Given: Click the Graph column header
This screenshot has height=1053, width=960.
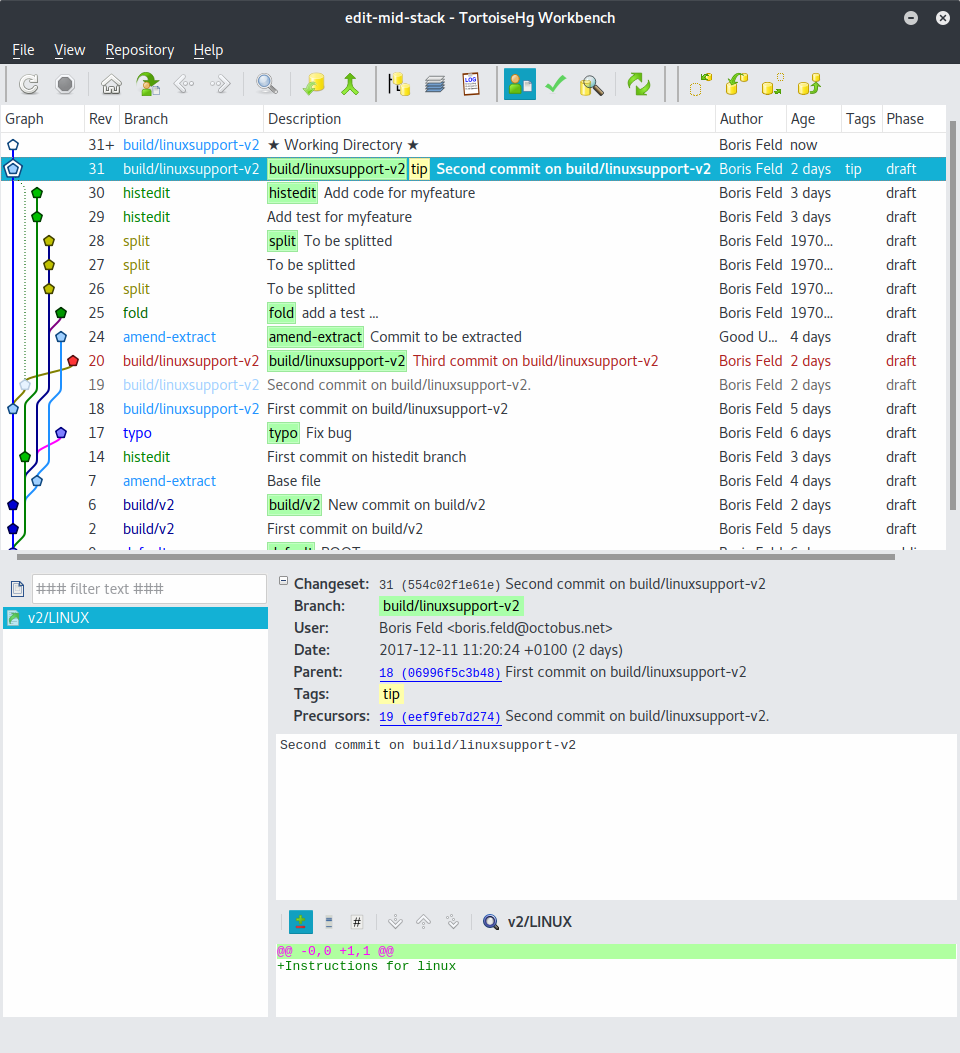Looking at the screenshot, I should [42, 119].
